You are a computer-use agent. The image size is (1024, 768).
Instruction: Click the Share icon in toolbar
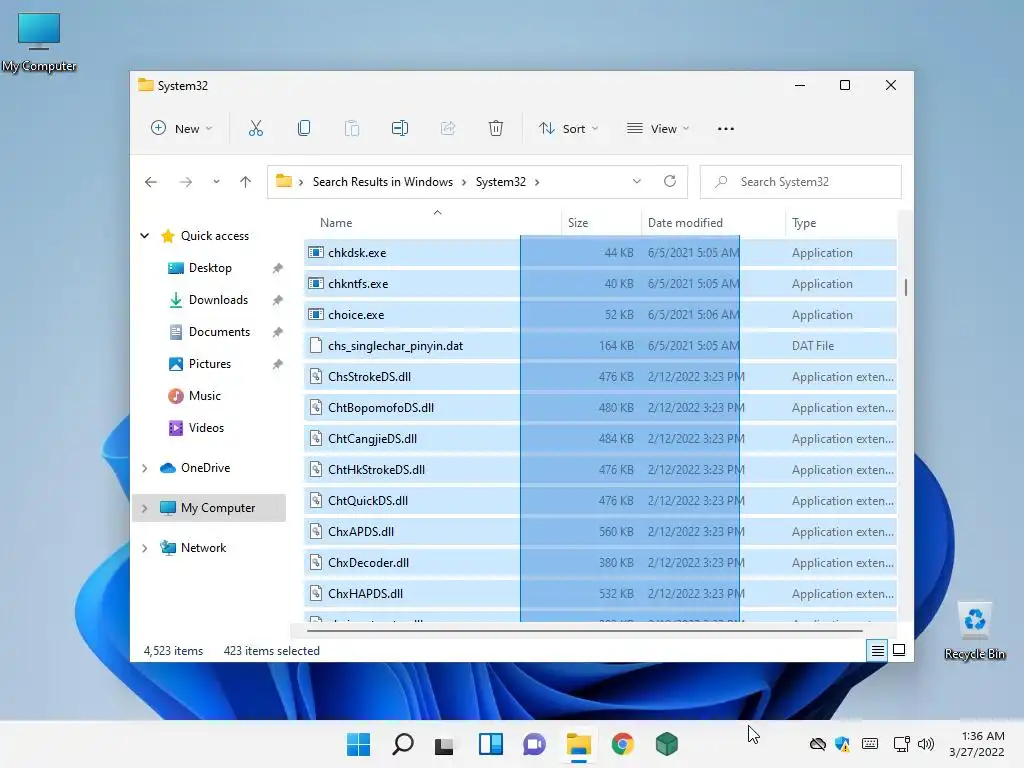tap(448, 129)
